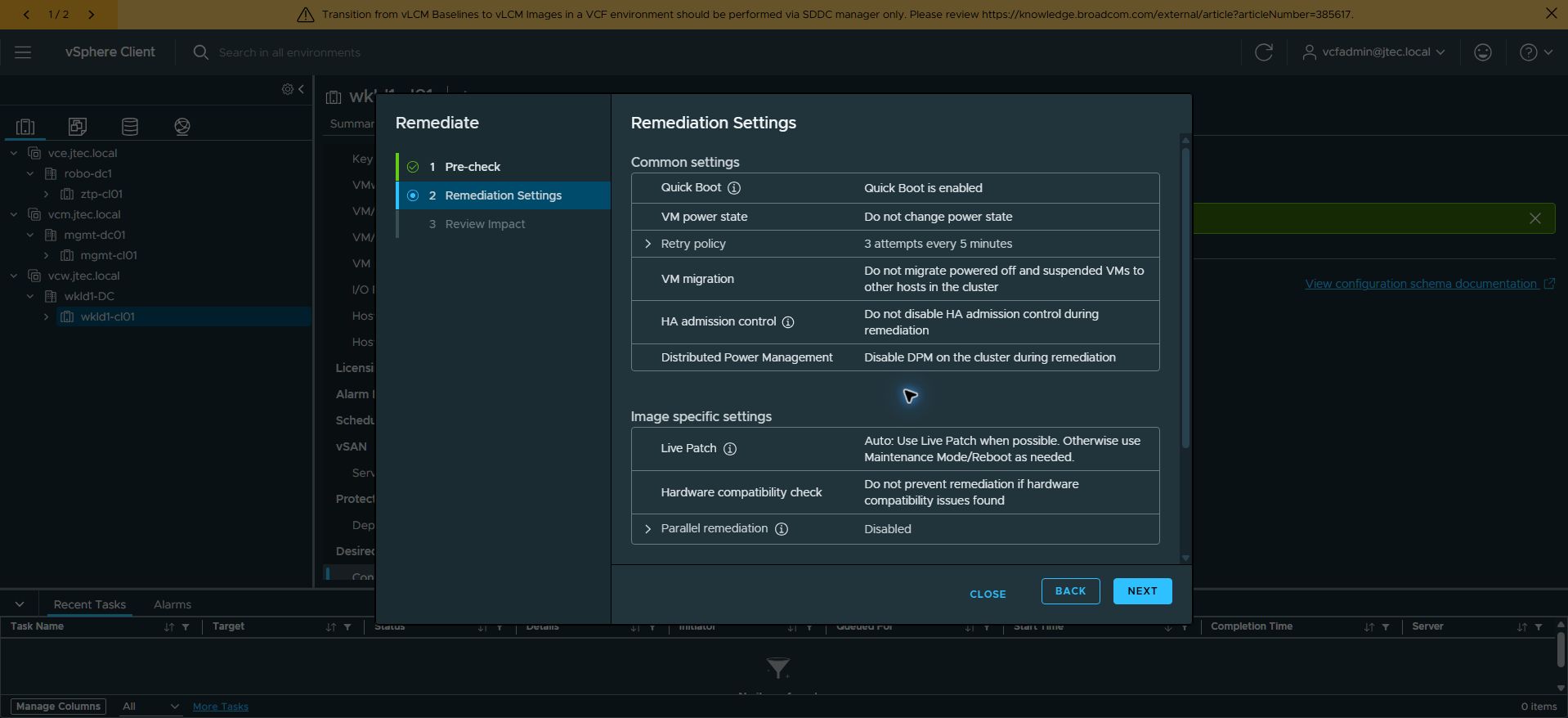Collapse vcm.jtec.local tree node
The width and height of the screenshot is (1568, 718).
coord(14,214)
